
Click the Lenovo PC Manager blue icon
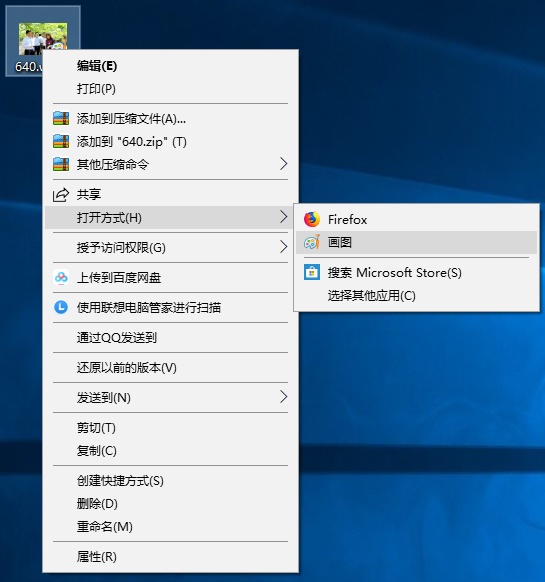point(61,307)
